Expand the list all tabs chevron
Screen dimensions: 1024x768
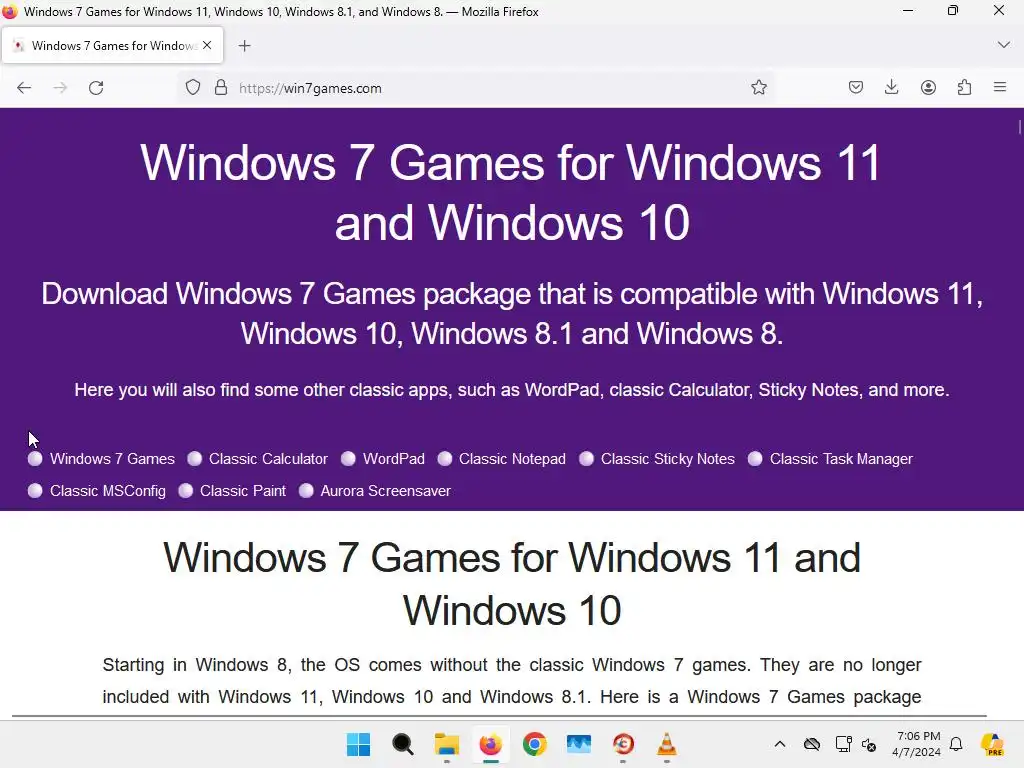[1004, 45]
